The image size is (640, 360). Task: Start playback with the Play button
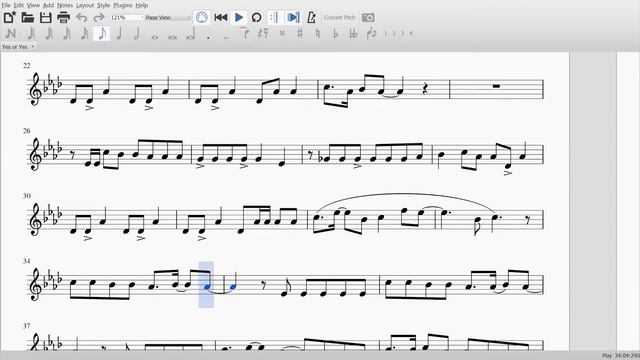click(x=239, y=17)
